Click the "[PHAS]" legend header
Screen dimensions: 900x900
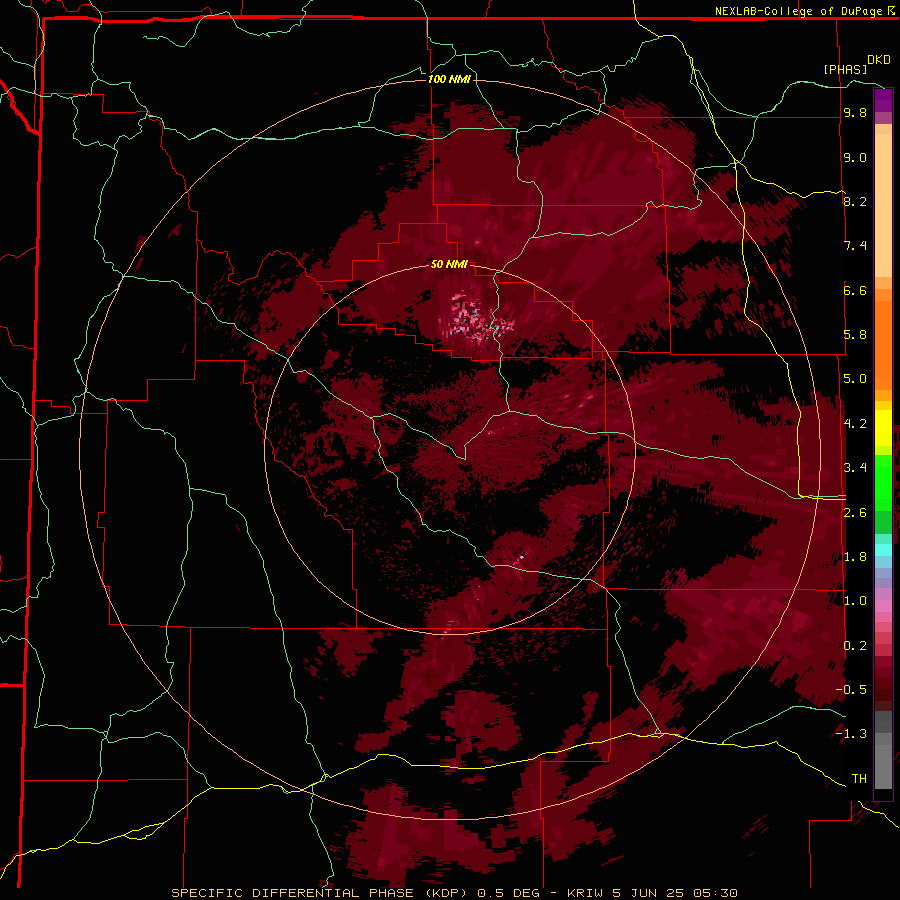click(845, 69)
